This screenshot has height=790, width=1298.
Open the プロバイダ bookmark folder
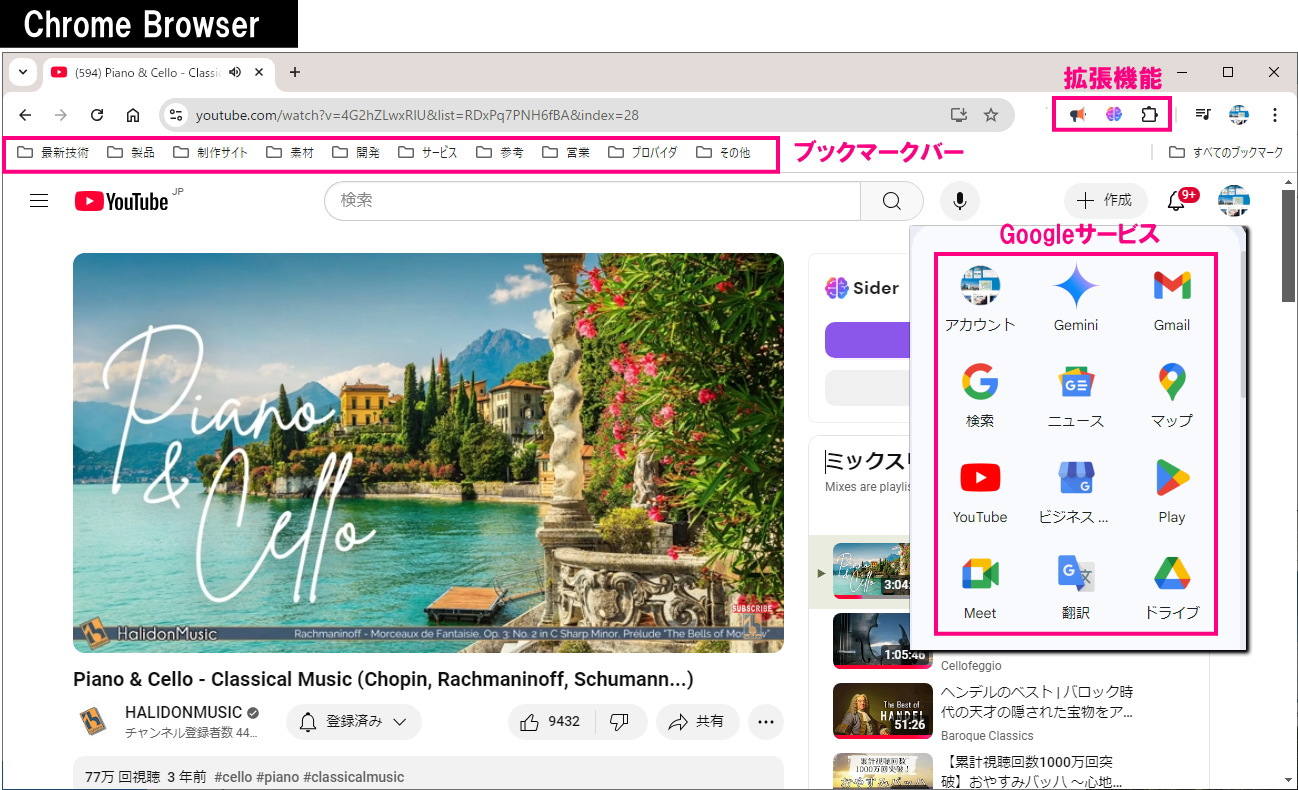(643, 153)
